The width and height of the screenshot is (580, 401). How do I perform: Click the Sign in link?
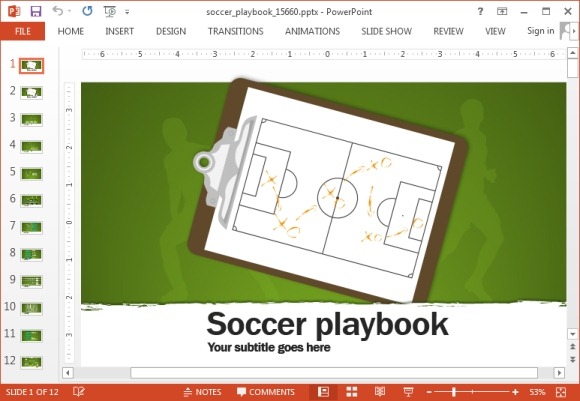click(540, 31)
